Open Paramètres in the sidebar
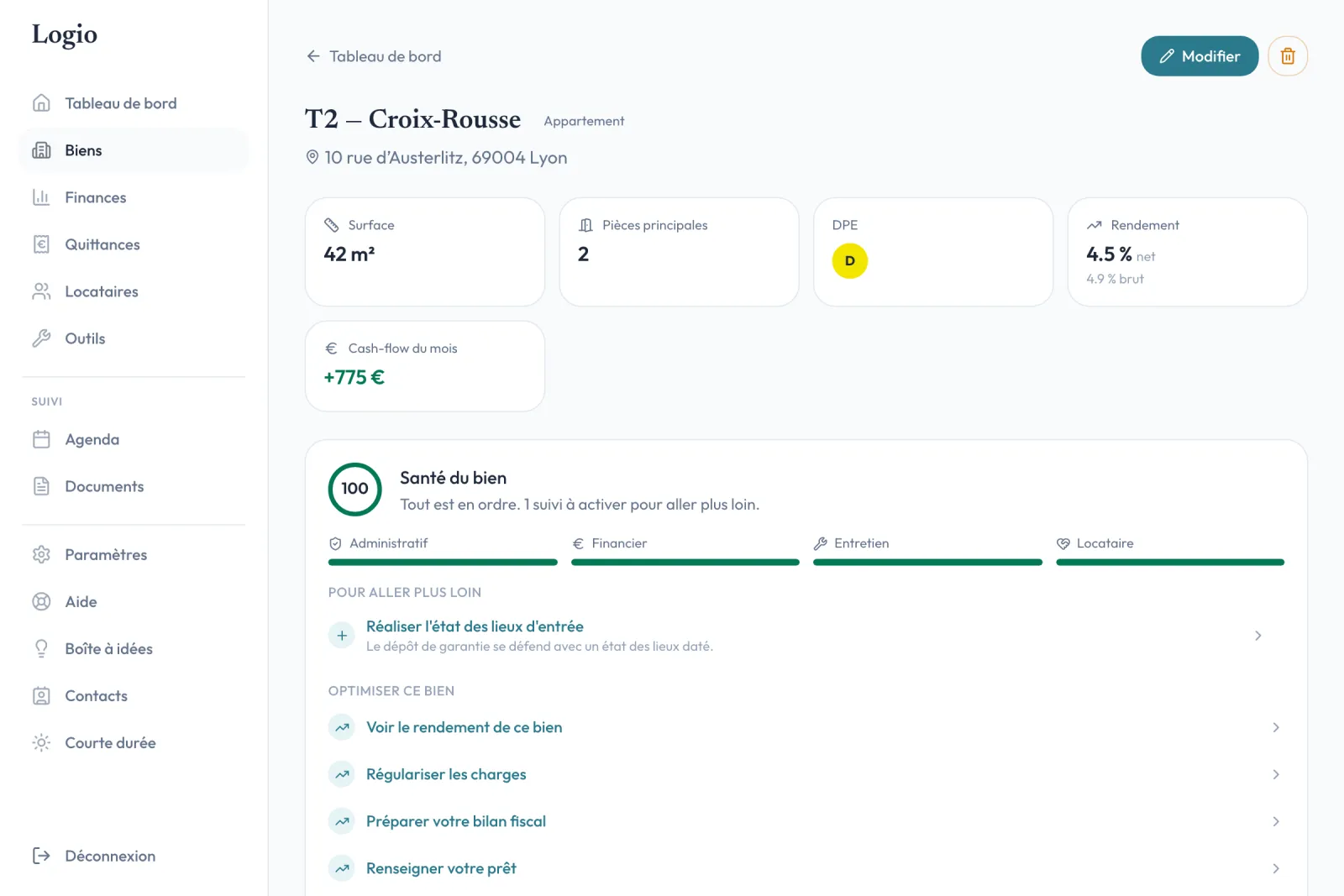 (134, 554)
